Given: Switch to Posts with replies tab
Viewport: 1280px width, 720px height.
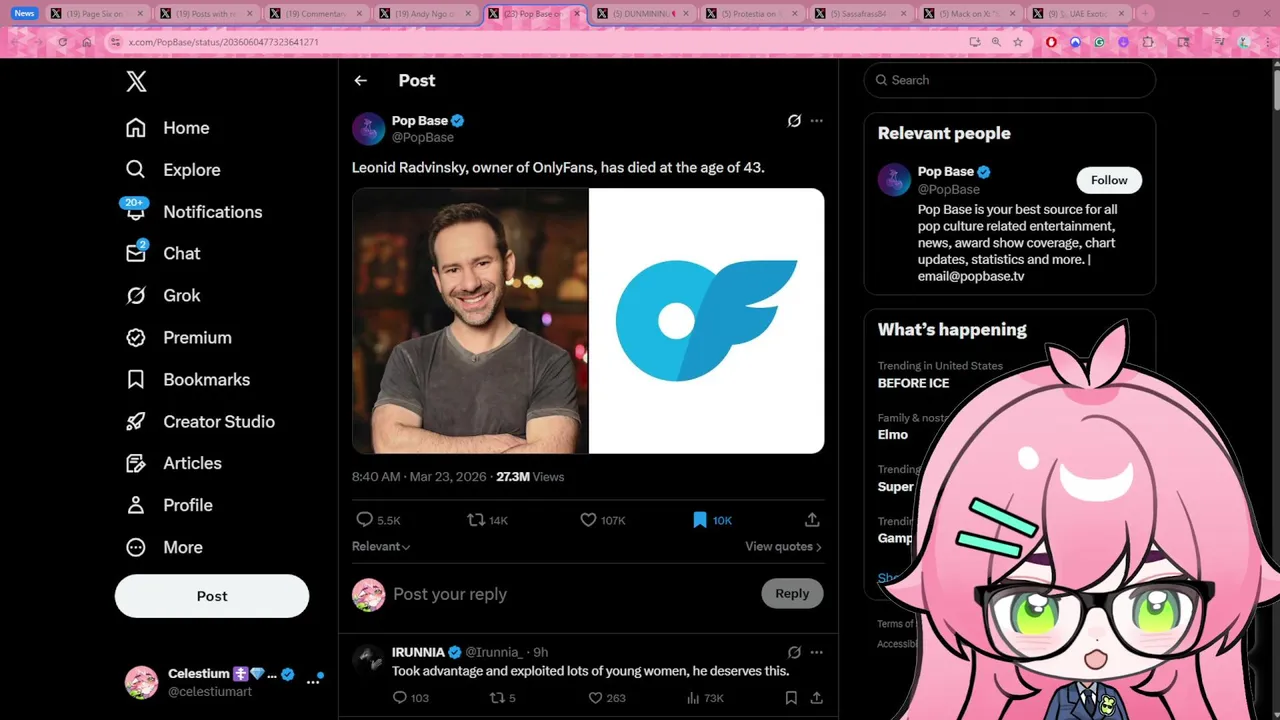Looking at the screenshot, I should click(x=207, y=14).
